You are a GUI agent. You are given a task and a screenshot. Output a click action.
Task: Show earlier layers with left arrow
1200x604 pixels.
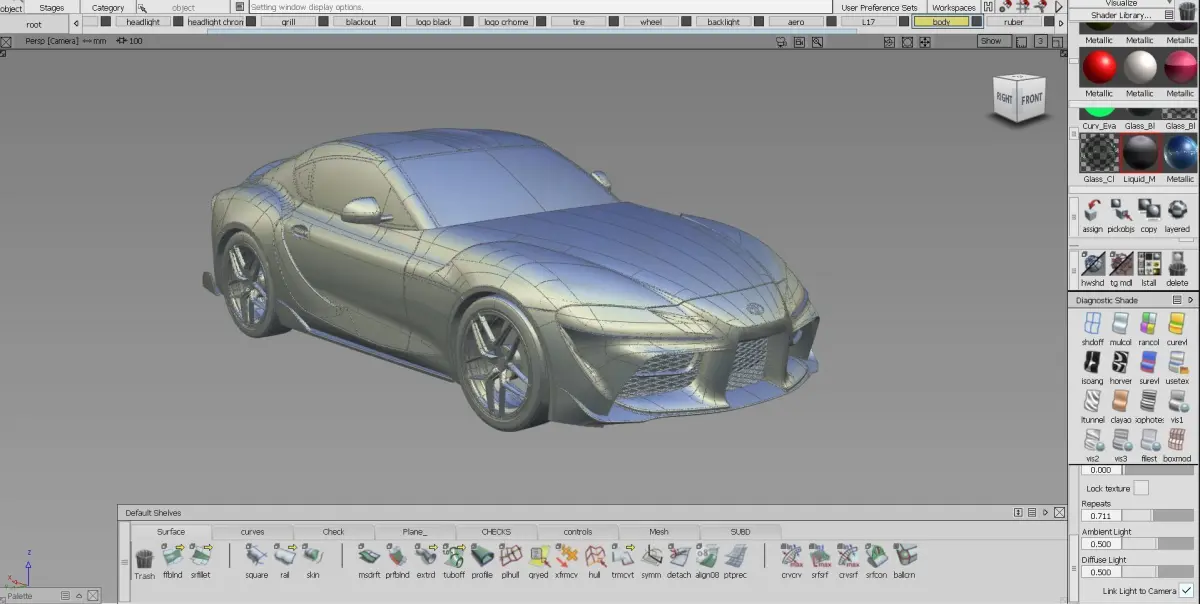77,22
